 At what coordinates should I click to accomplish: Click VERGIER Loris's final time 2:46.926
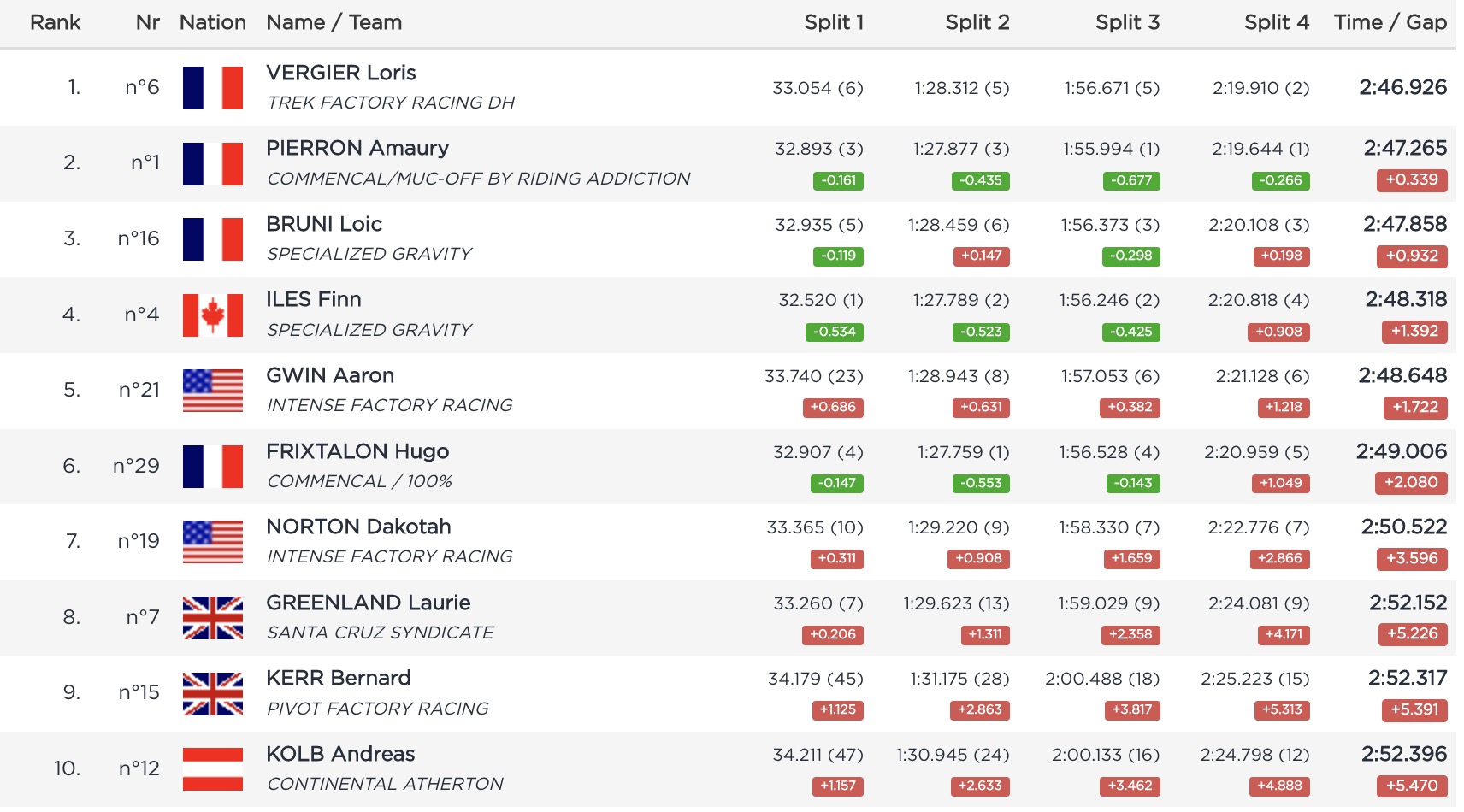click(x=1402, y=87)
